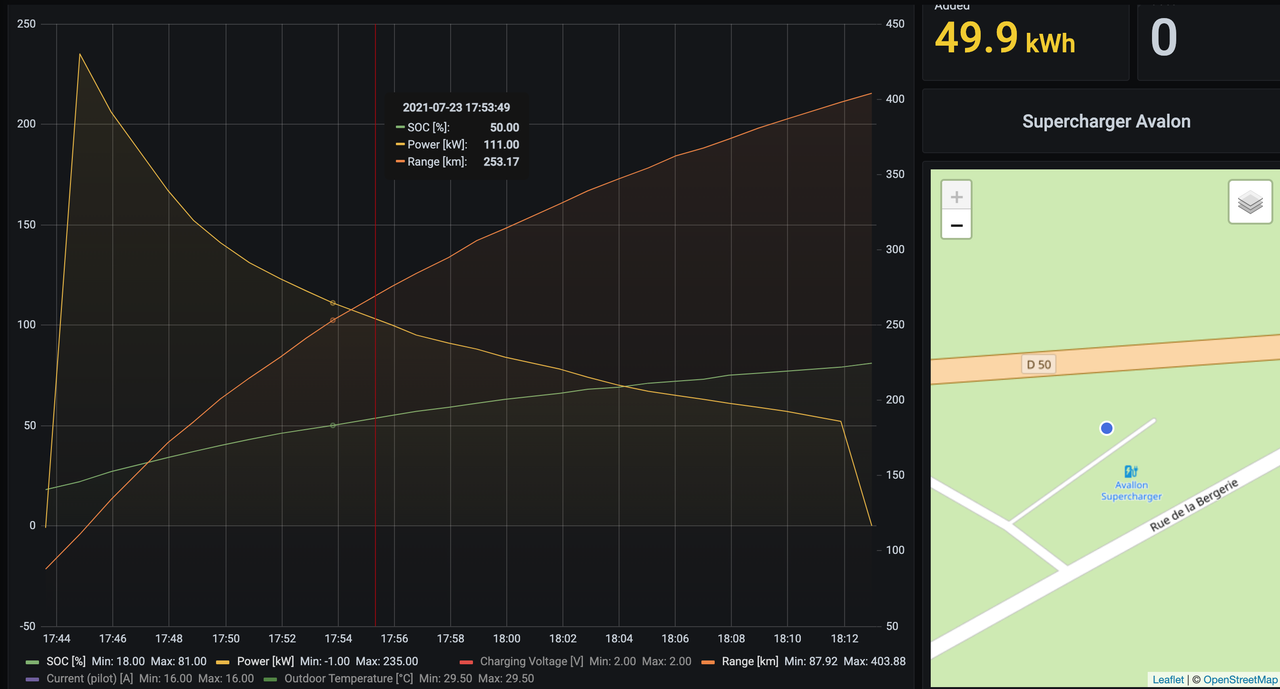Image resolution: width=1280 pixels, height=689 pixels.
Task: Click SOC legend Max: 81.00 value
Action: [x=178, y=661]
